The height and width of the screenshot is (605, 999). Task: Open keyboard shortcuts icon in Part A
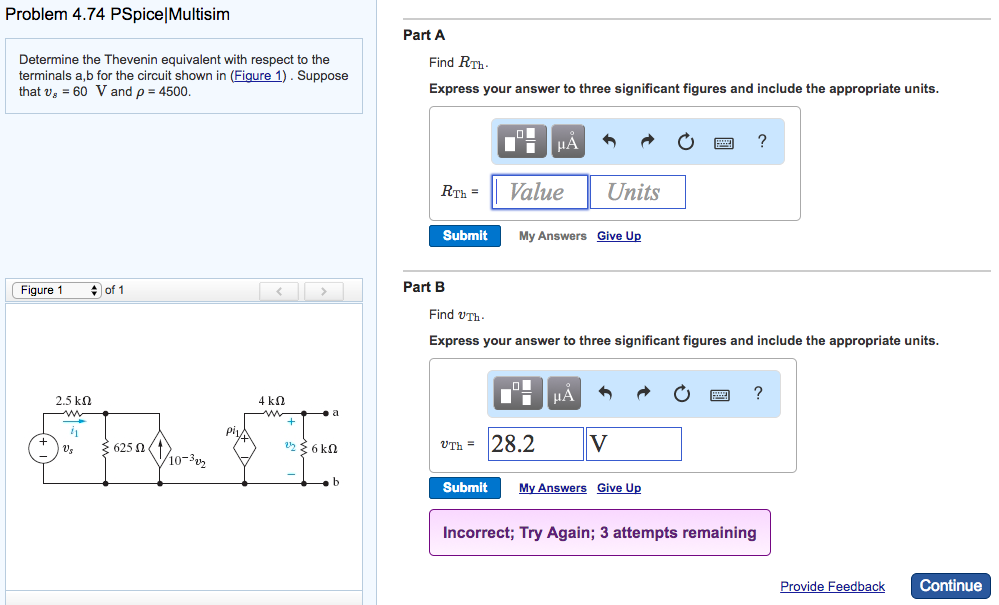point(724,143)
